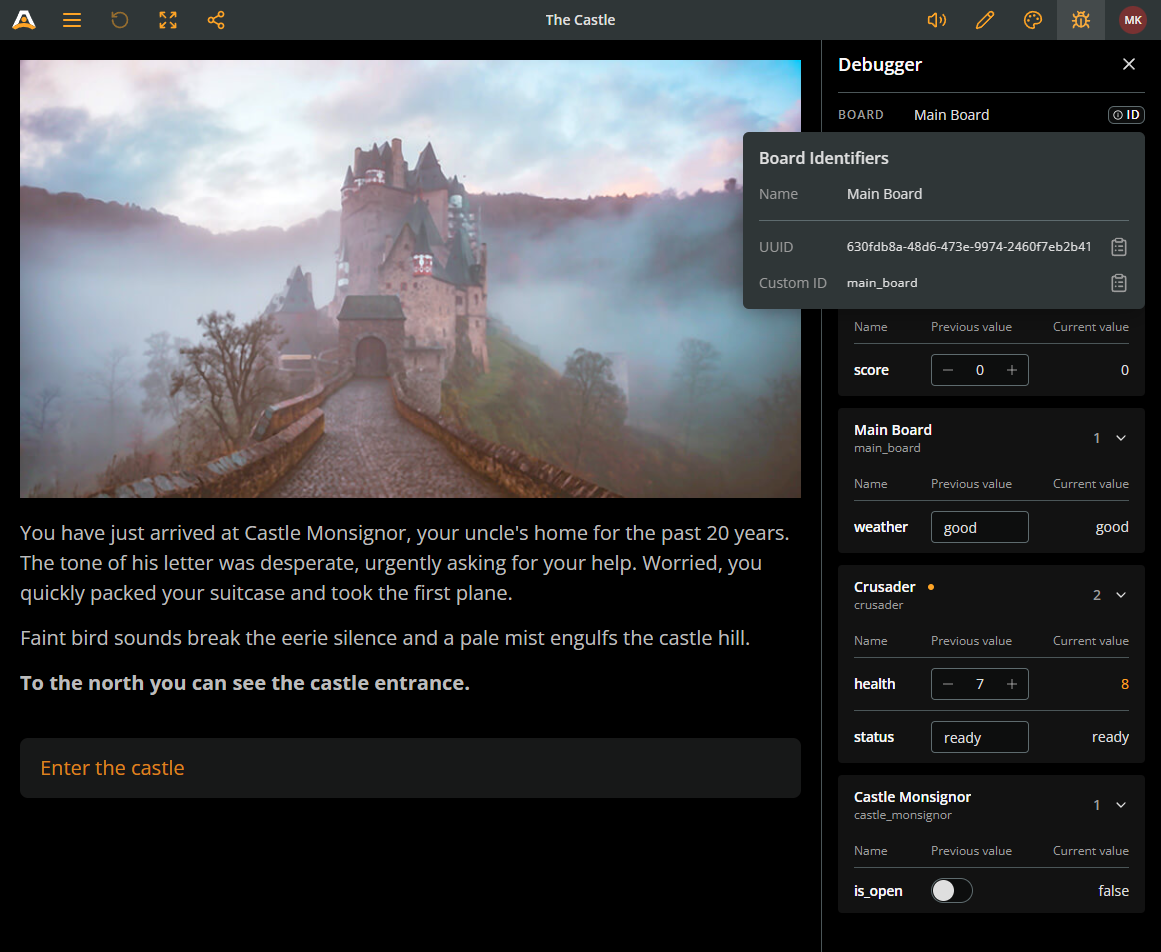
Task: Click the Debugger panel title
Action: 880,64
